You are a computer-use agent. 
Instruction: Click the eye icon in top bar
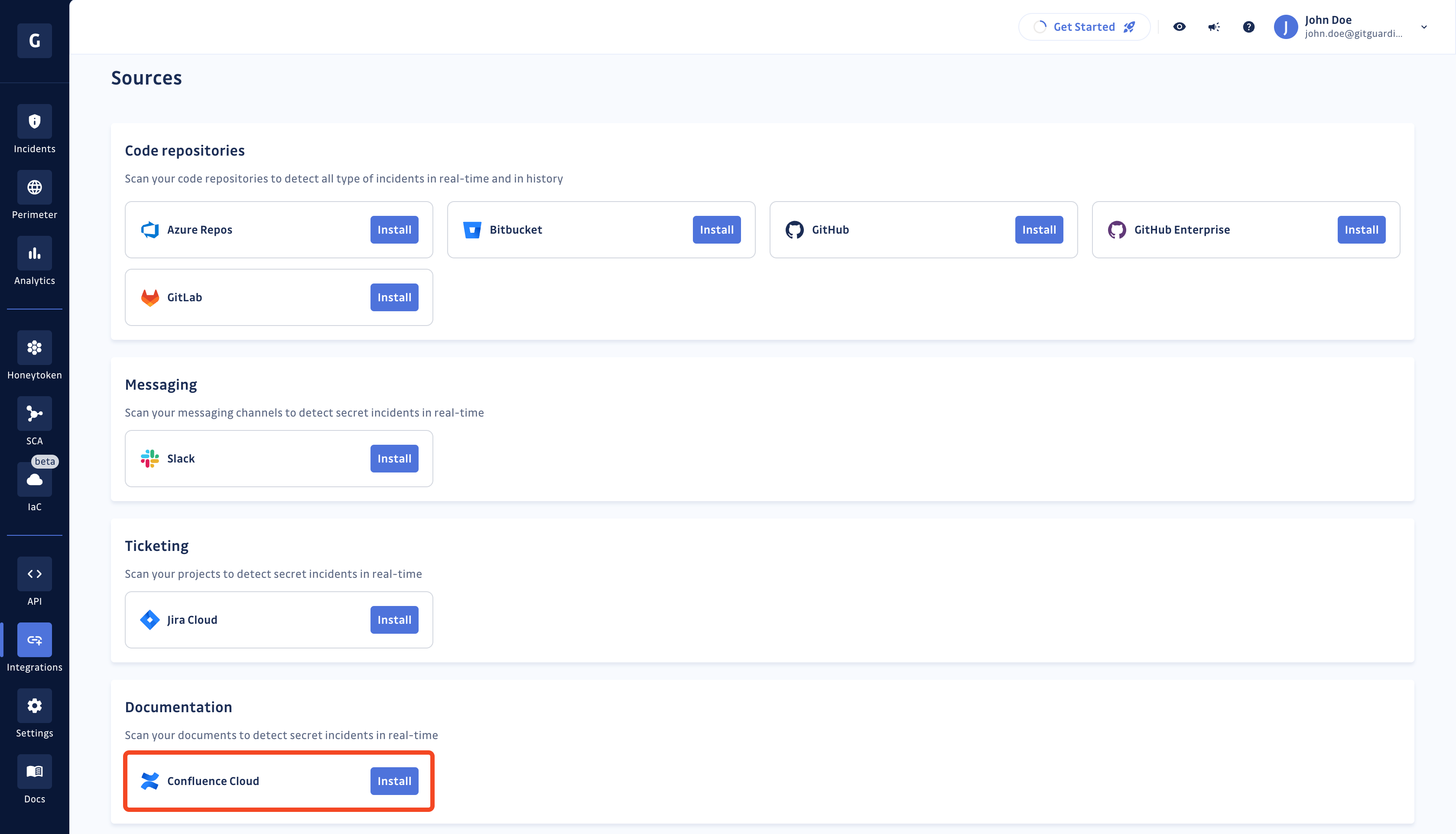pyautogui.click(x=1180, y=26)
